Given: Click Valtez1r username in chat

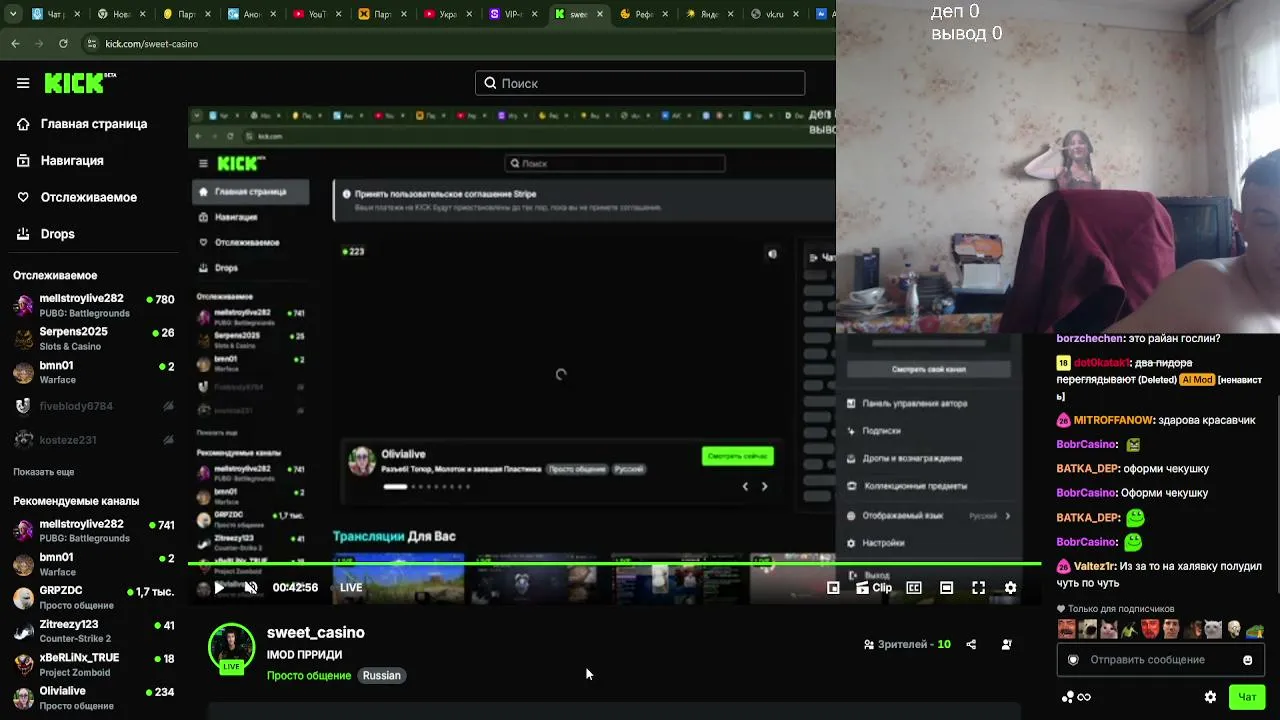Looking at the screenshot, I should [x=1095, y=566].
